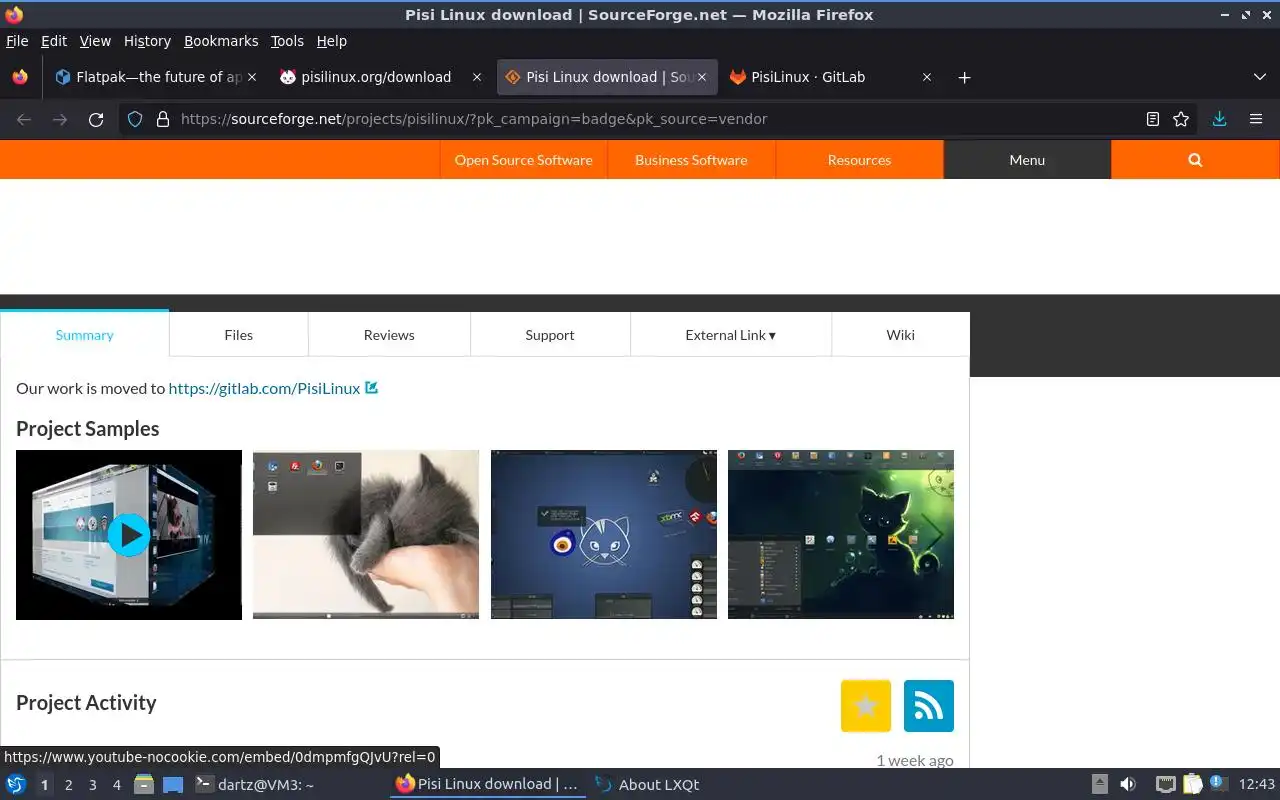Open the Help menu
The width and height of the screenshot is (1280, 800).
(x=331, y=41)
